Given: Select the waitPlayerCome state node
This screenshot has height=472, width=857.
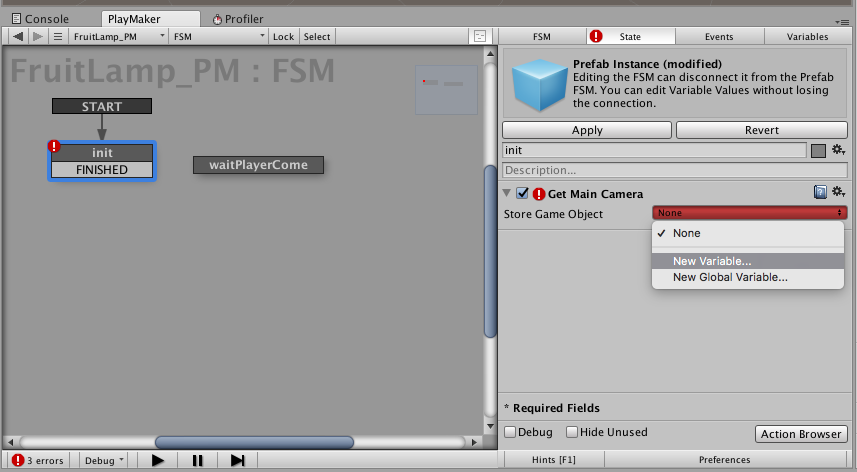Looking at the screenshot, I should [259, 165].
